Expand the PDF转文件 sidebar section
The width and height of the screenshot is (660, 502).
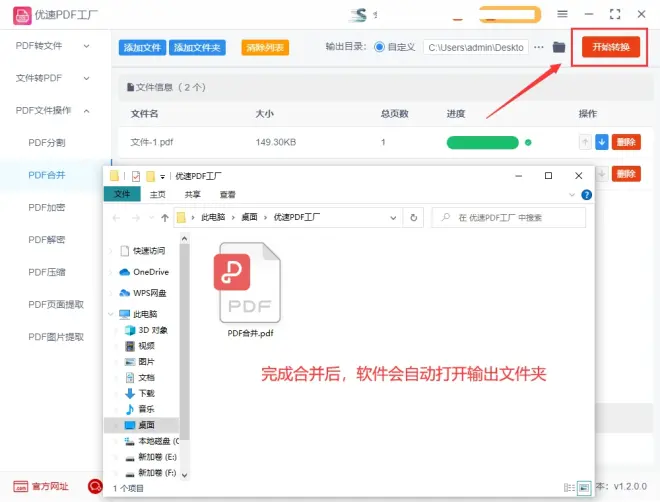[53, 46]
